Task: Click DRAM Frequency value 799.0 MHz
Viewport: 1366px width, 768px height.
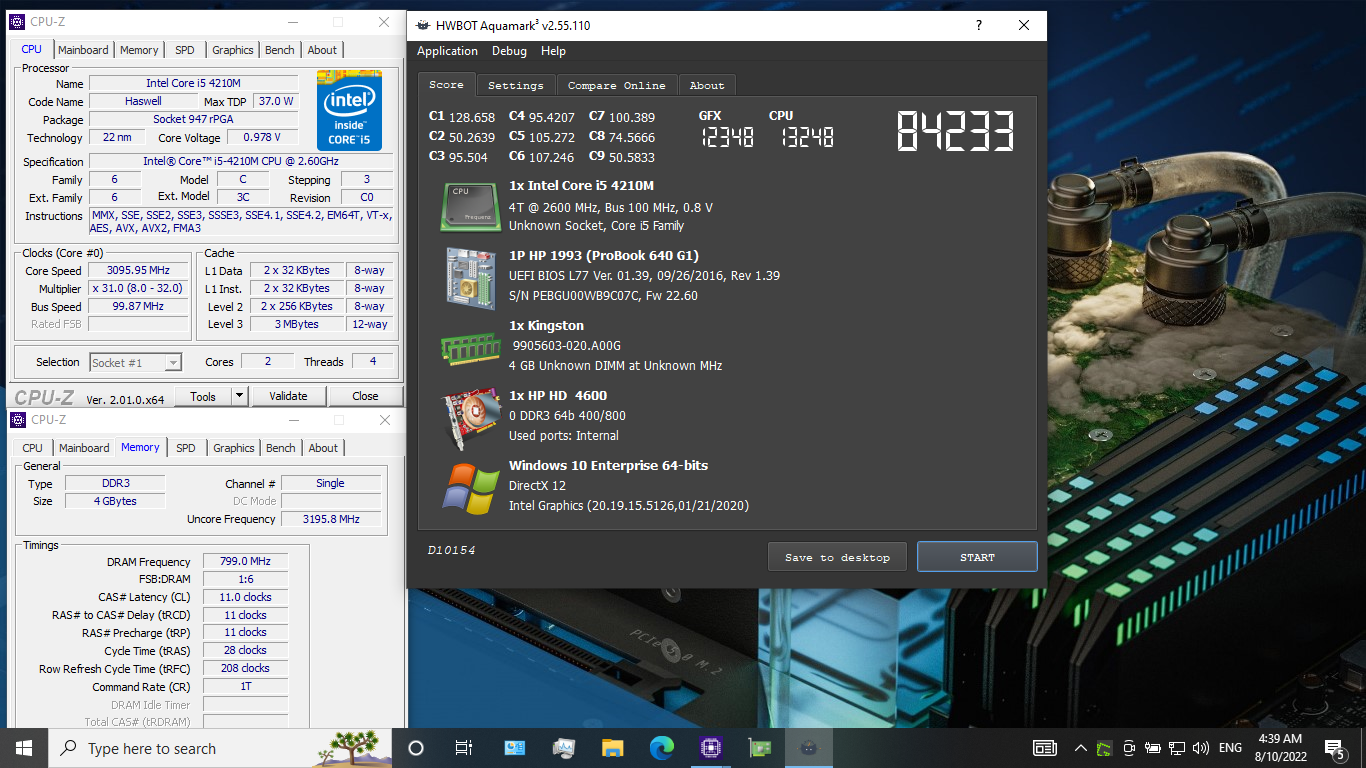Action: point(245,561)
